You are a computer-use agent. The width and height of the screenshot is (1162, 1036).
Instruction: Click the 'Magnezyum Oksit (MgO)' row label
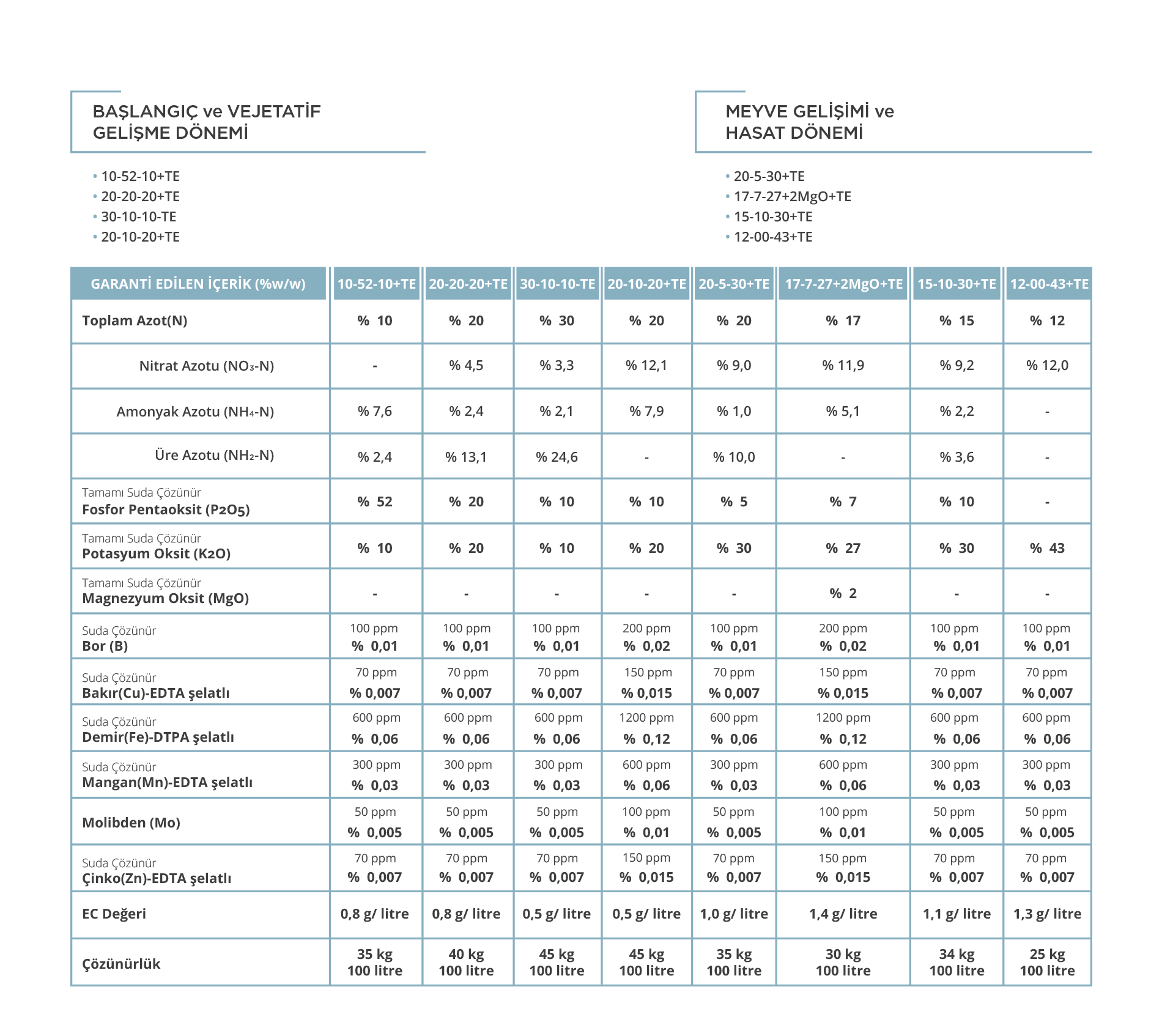click(165, 598)
